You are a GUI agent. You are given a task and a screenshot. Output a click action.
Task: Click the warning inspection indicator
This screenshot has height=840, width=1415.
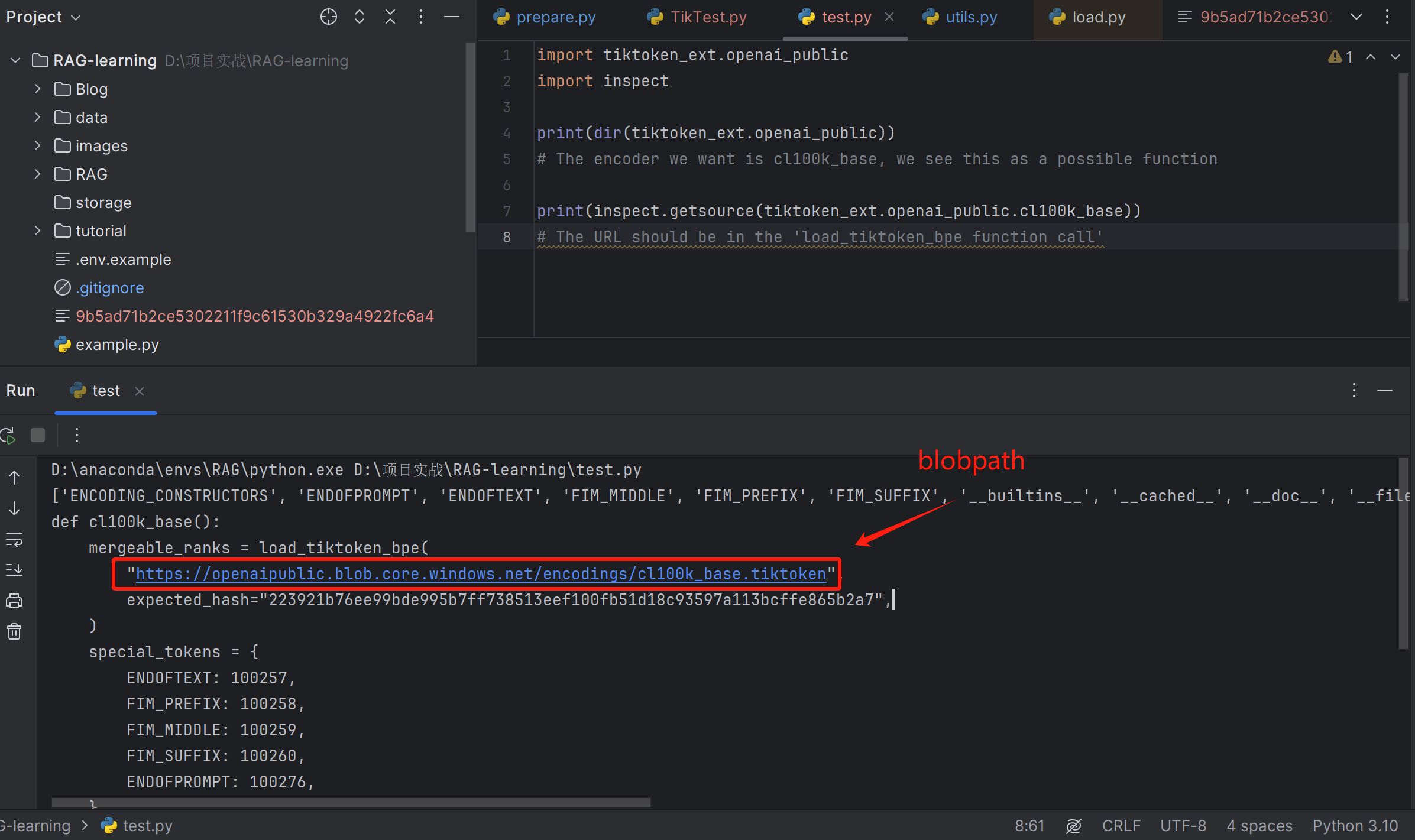[1340, 57]
